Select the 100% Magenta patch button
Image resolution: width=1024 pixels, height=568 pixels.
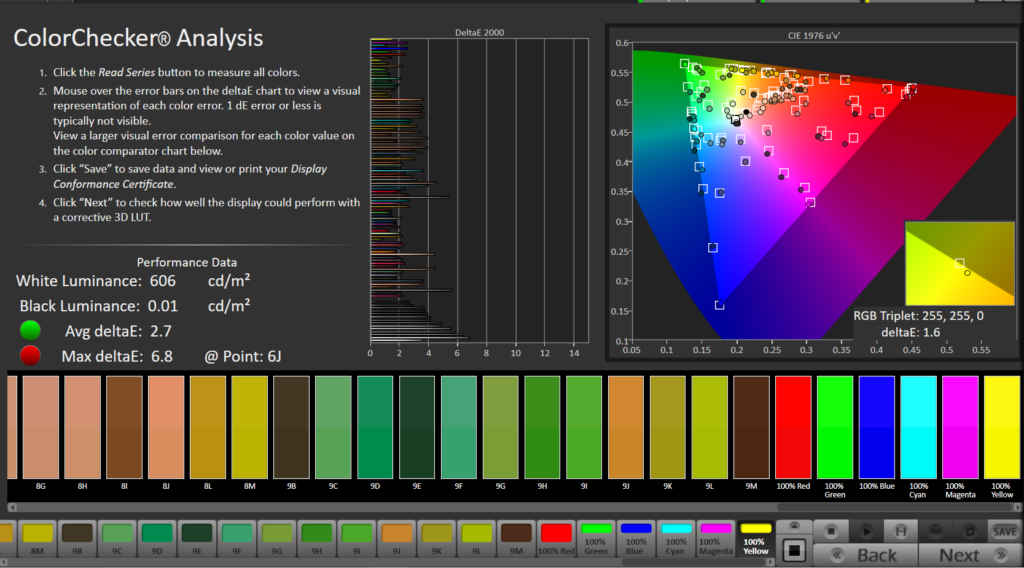tap(716, 538)
